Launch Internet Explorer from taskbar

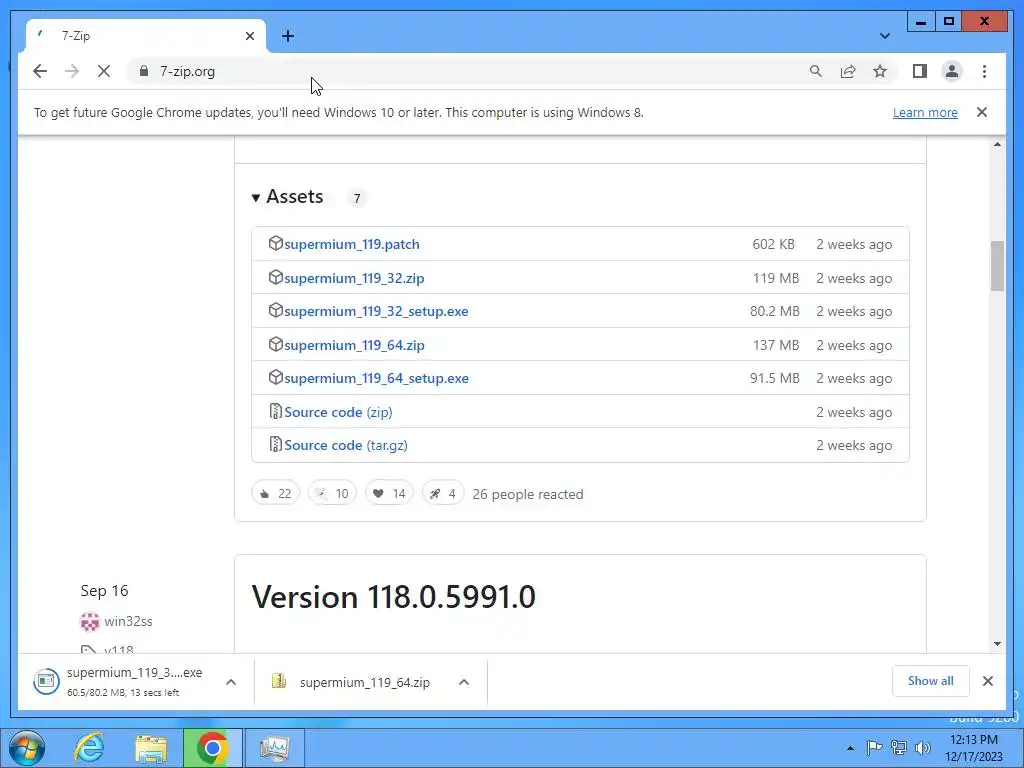coord(89,748)
